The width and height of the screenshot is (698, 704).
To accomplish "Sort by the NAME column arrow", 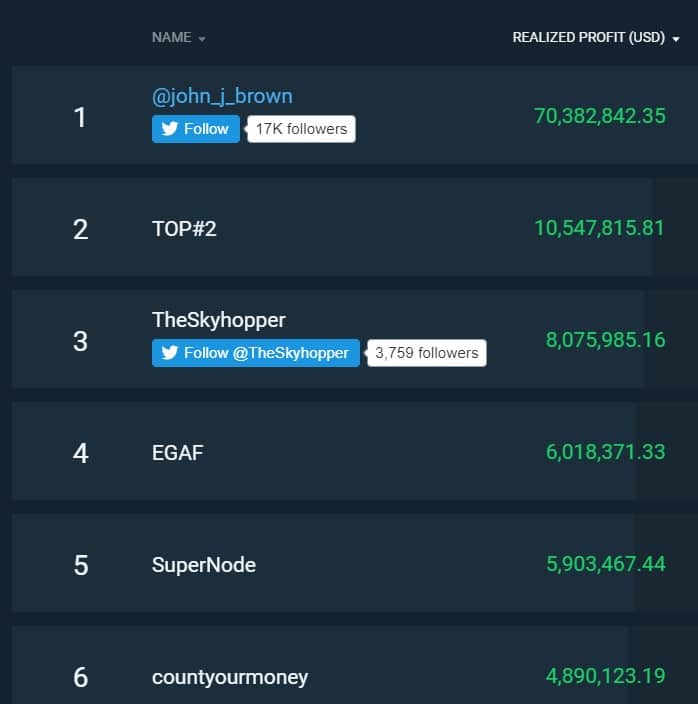I will pos(202,39).
